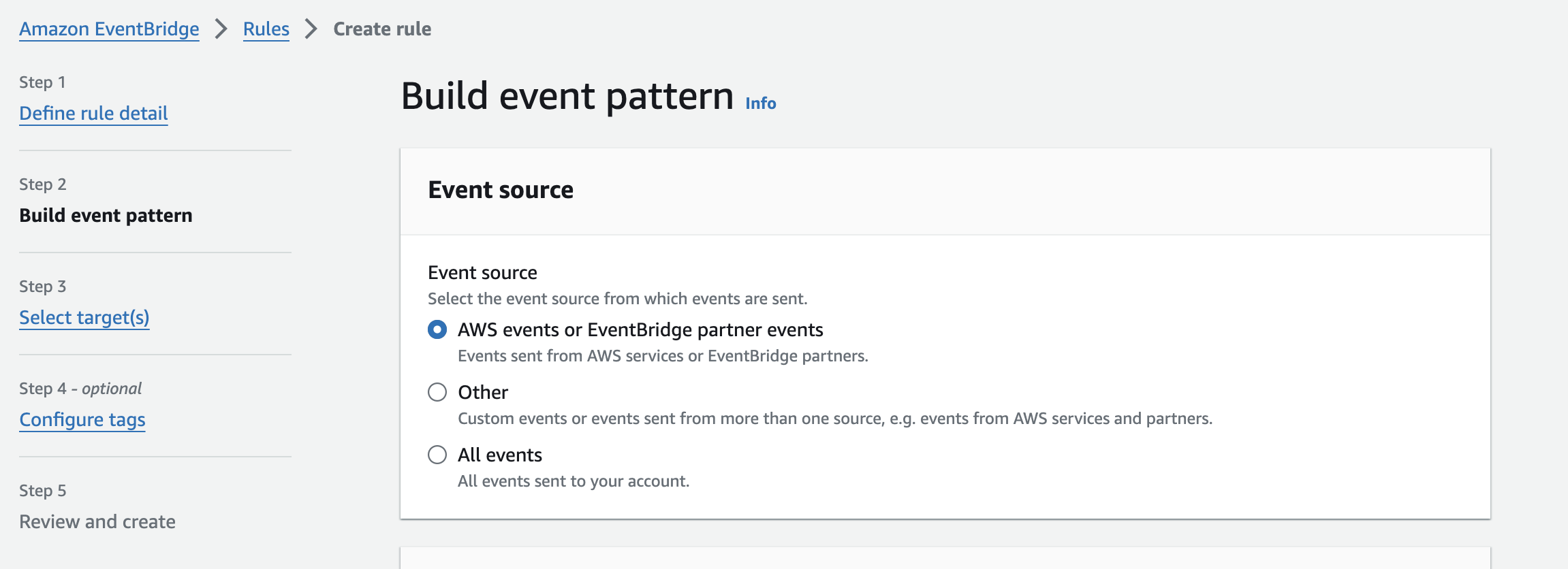Click the Step 3 label
The height and width of the screenshot is (569, 1568).
pyautogui.click(x=43, y=287)
